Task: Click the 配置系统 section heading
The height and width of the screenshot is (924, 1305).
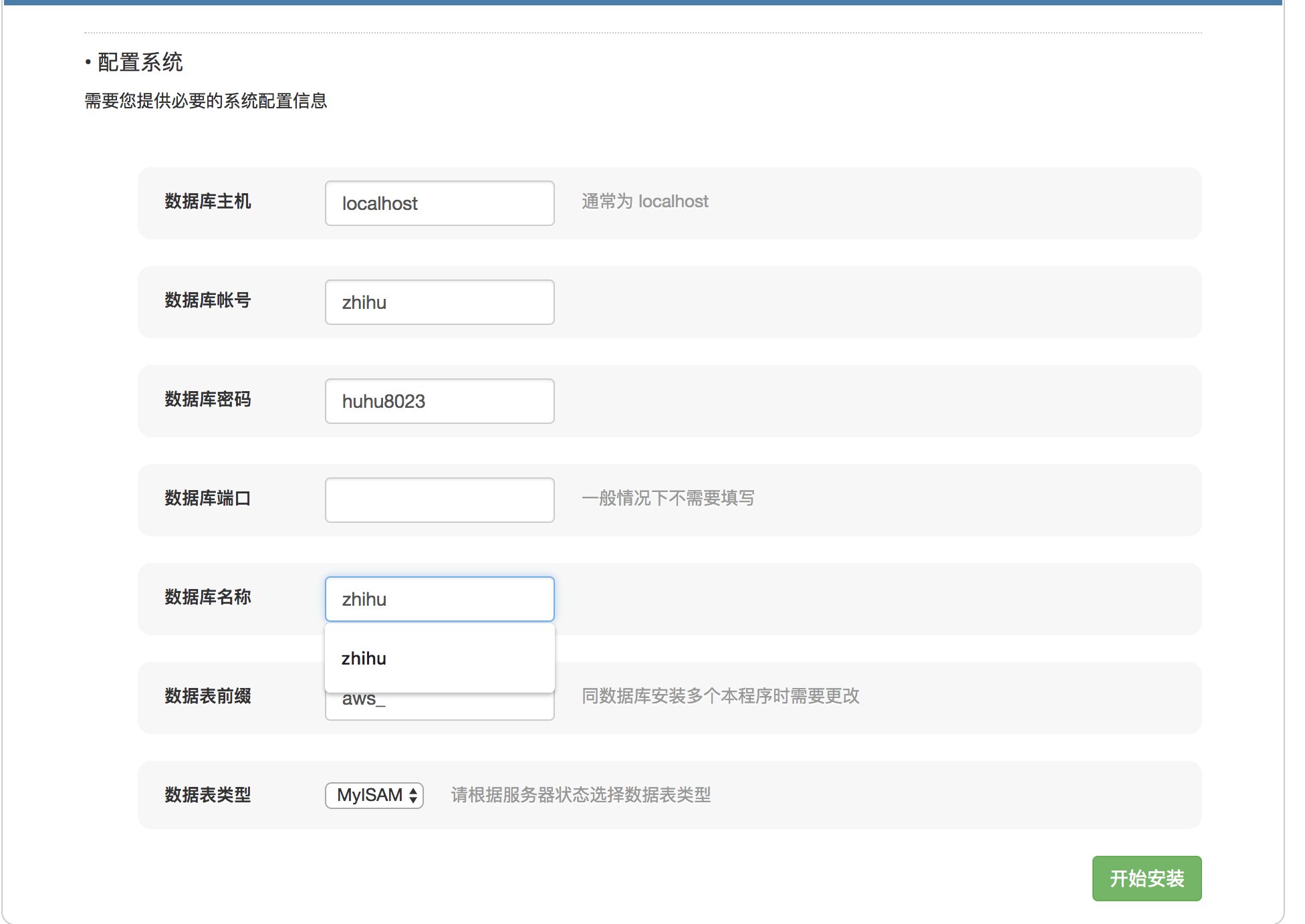Action: click(x=140, y=62)
